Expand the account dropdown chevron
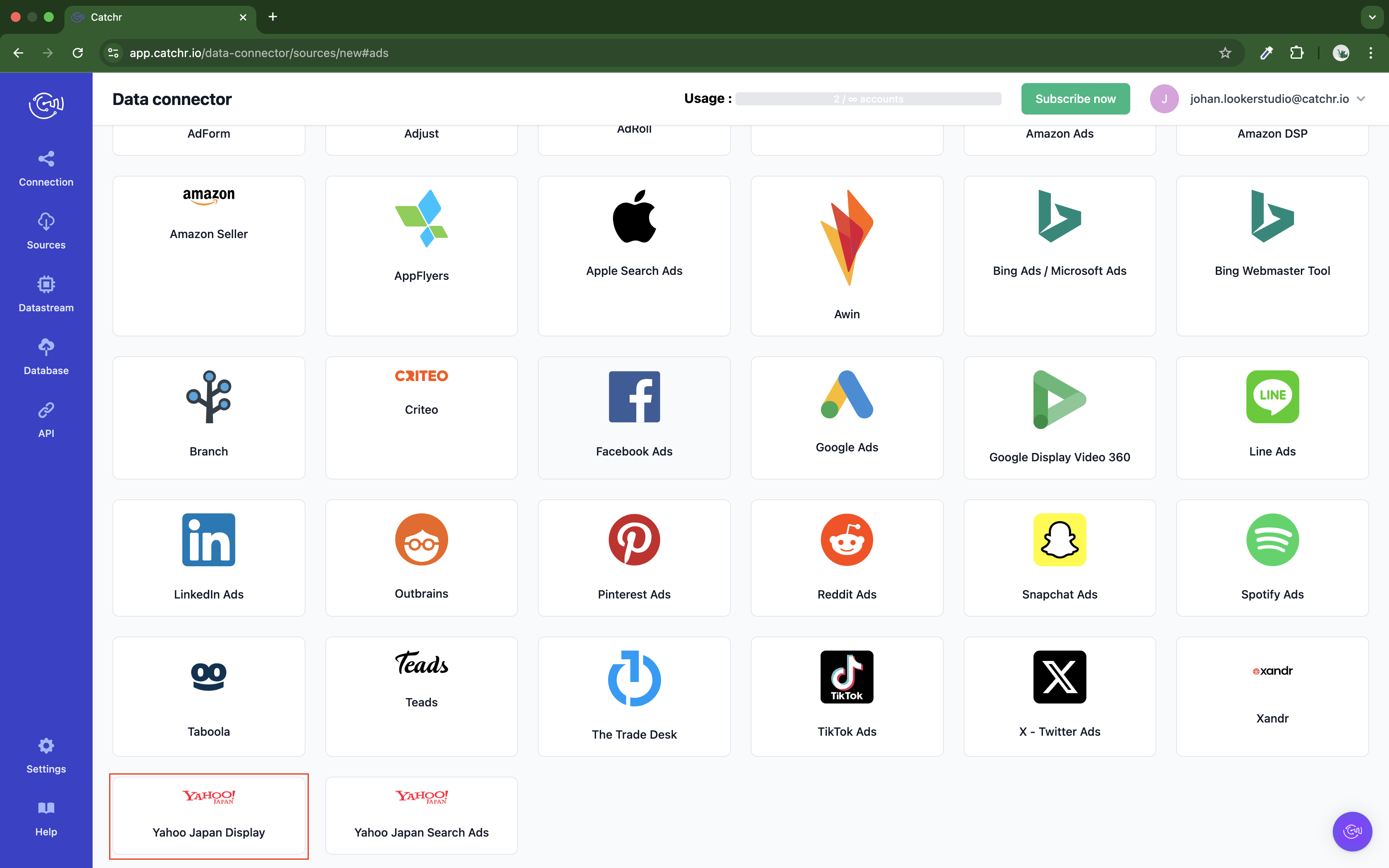Image resolution: width=1389 pixels, height=868 pixels. pyautogui.click(x=1361, y=99)
